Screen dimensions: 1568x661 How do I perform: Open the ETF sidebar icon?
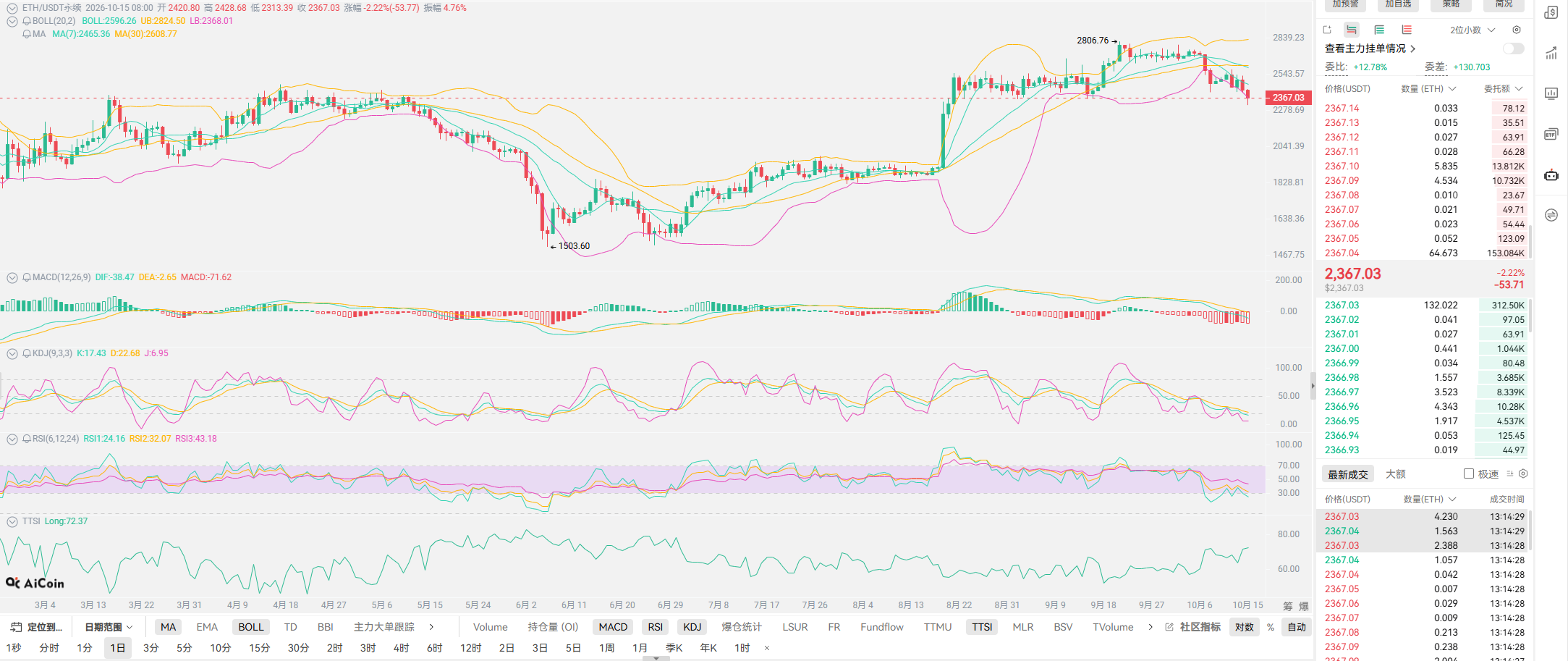coord(1551,134)
